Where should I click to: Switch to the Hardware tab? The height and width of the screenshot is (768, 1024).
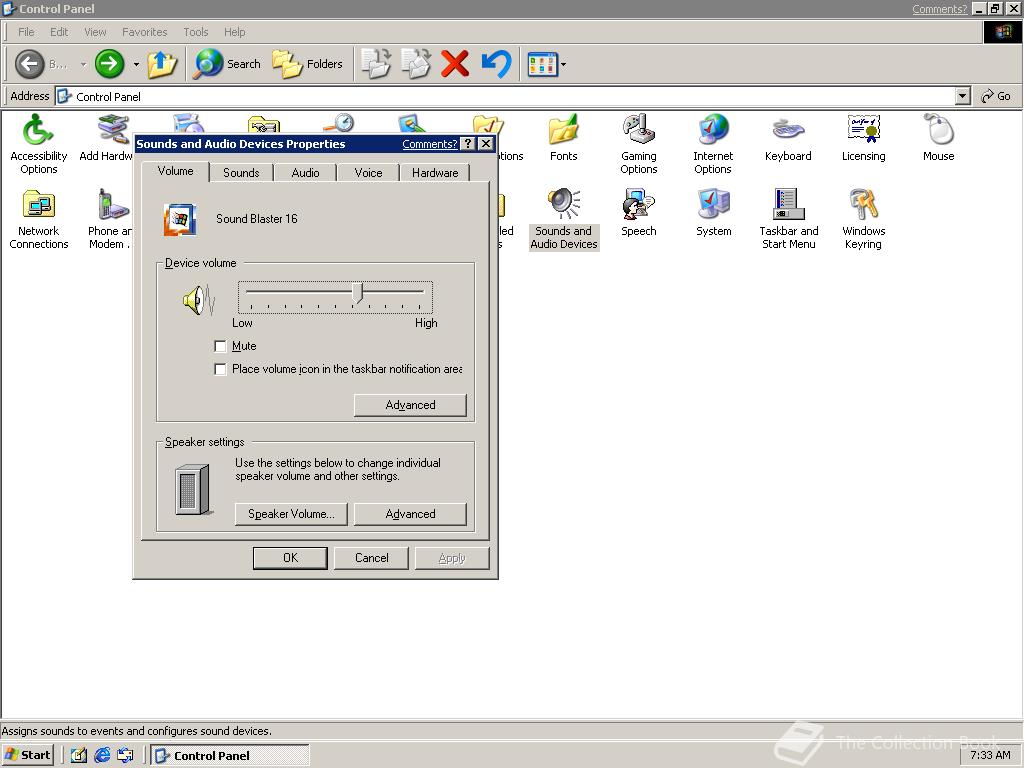pyautogui.click(x=435, y=172)
